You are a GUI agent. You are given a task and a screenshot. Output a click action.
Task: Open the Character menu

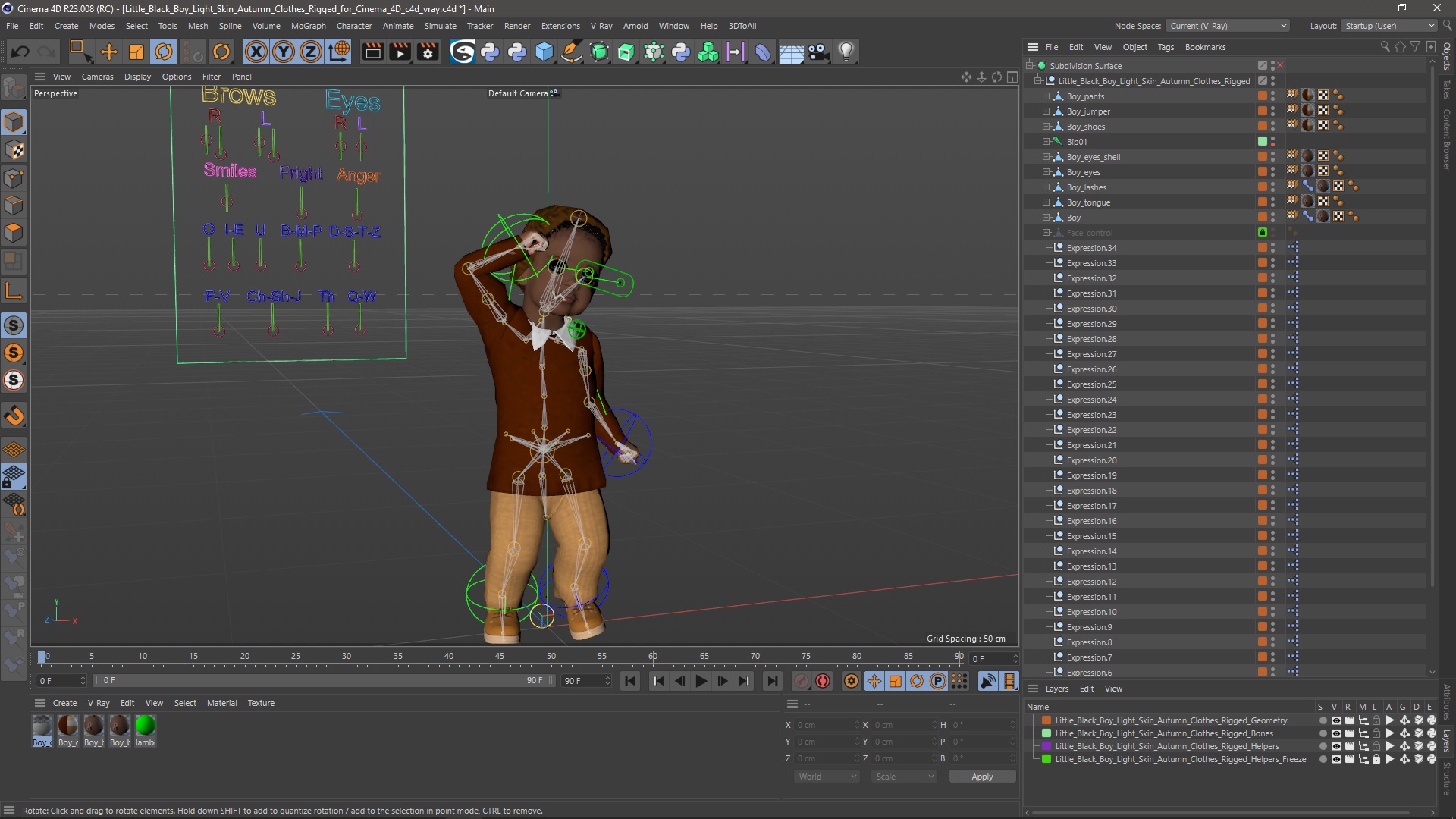(354, 26)
